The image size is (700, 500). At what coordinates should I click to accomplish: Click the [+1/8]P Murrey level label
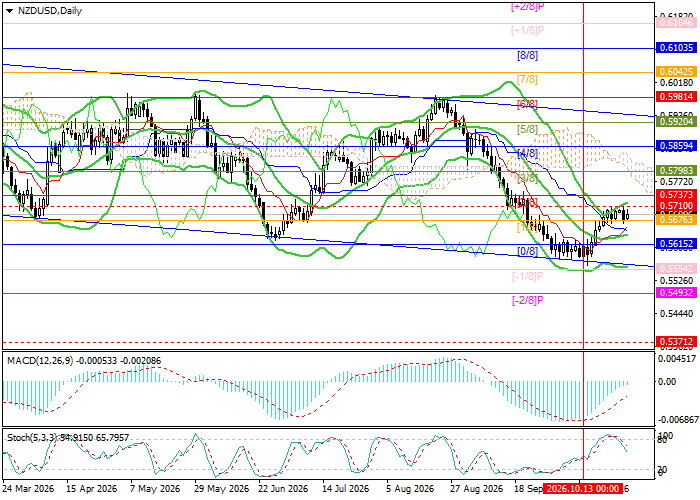point(528,31)
